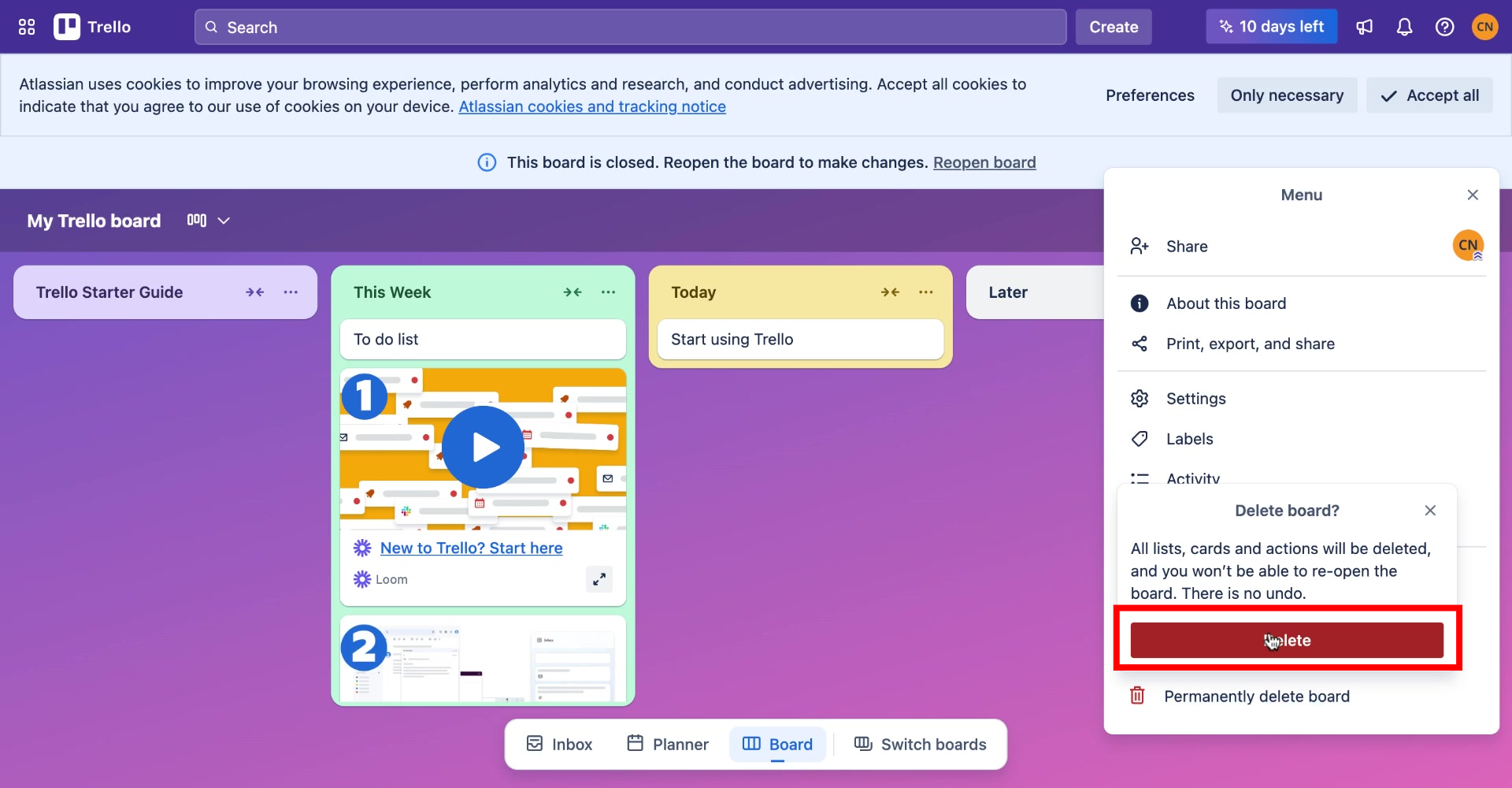This screenshot has height=788, width=1512.
Task: Switch to the Planner tab
Action: pyautogui.click(x=666, y=743)
